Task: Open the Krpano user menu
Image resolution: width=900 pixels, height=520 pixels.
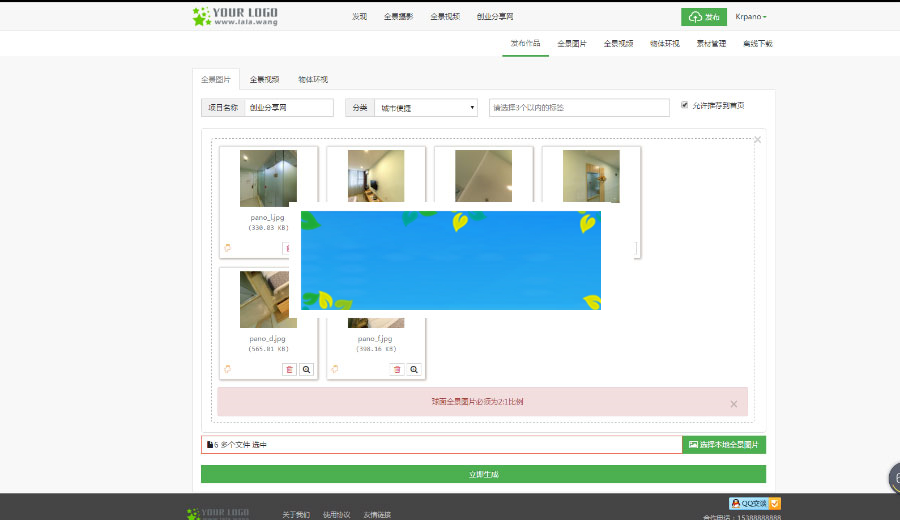Action: coord(750,17)
